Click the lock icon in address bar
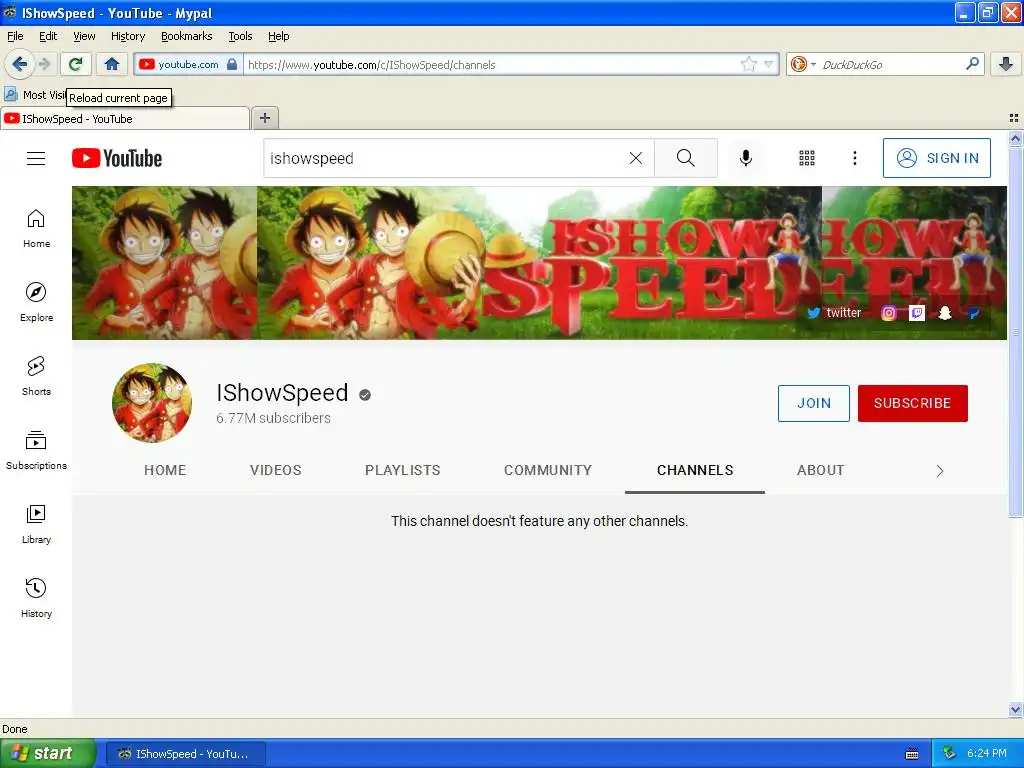The height and width of the screenshot is (768, 1024). point(232,64)
